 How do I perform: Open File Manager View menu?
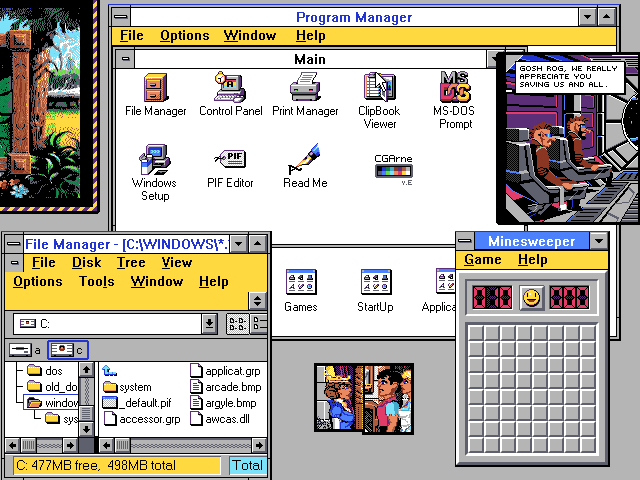click(176, 262)
